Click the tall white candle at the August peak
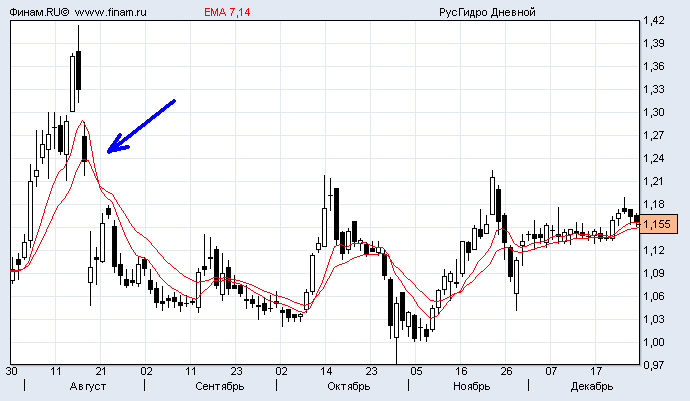Viewport: 690px width, 401px height. 73,80
